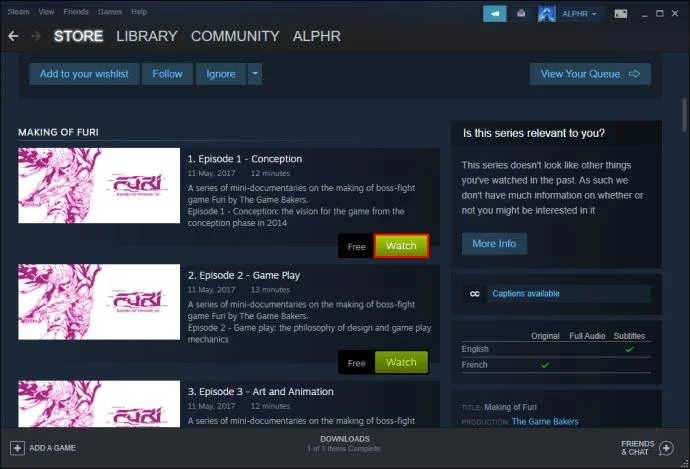Open The Game Bakers production link
690x469 pixels.
(x=545, y=421)
